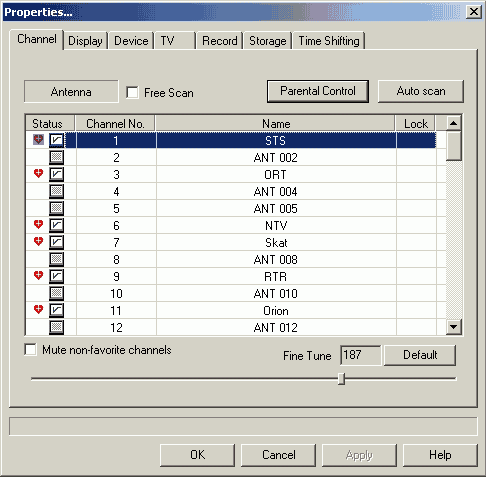Click channel number 10 cell
The width and height of the screenshot is (486, 477).
point(116,293)
